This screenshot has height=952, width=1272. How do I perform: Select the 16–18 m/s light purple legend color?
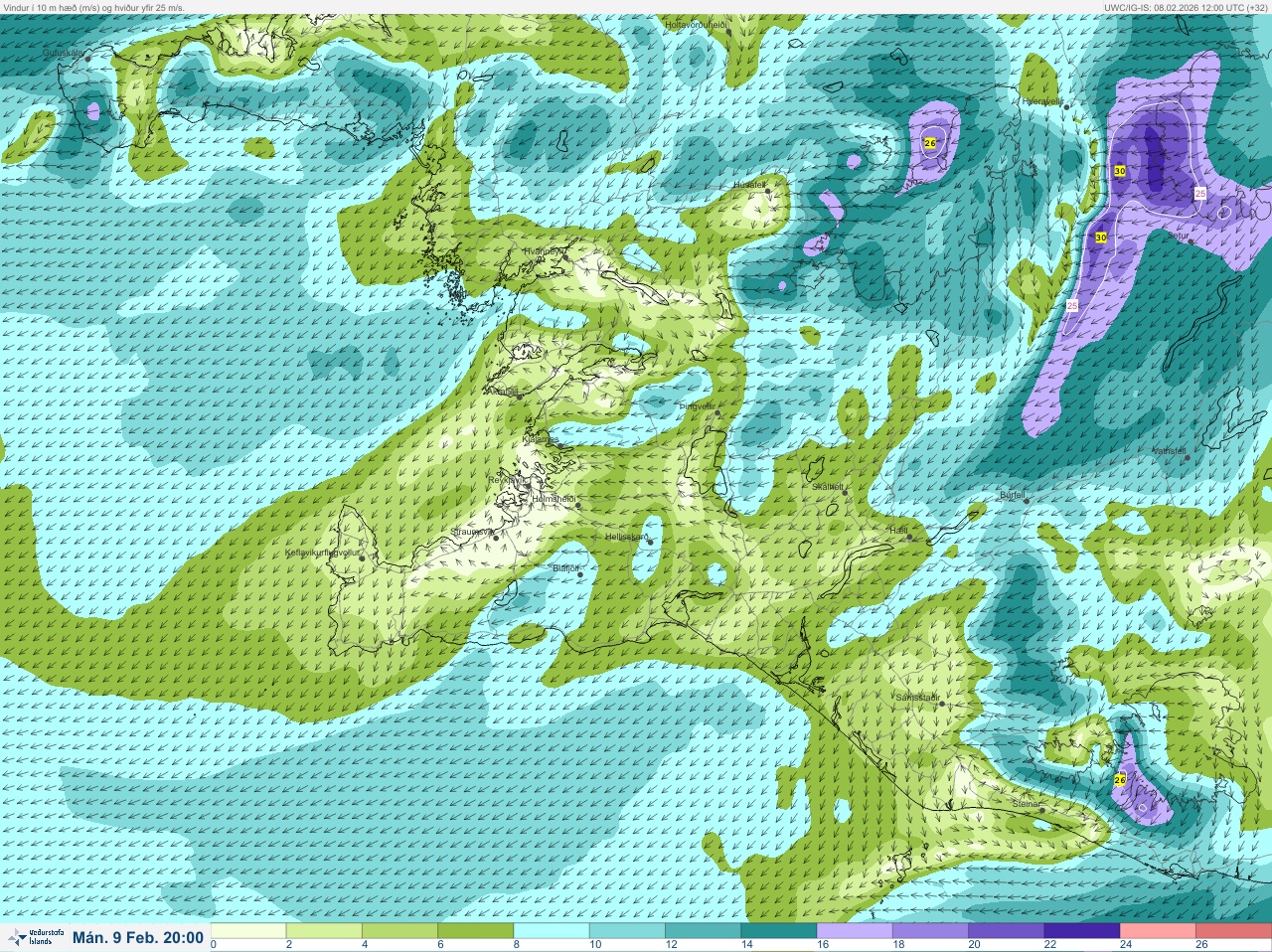(854, 931)
